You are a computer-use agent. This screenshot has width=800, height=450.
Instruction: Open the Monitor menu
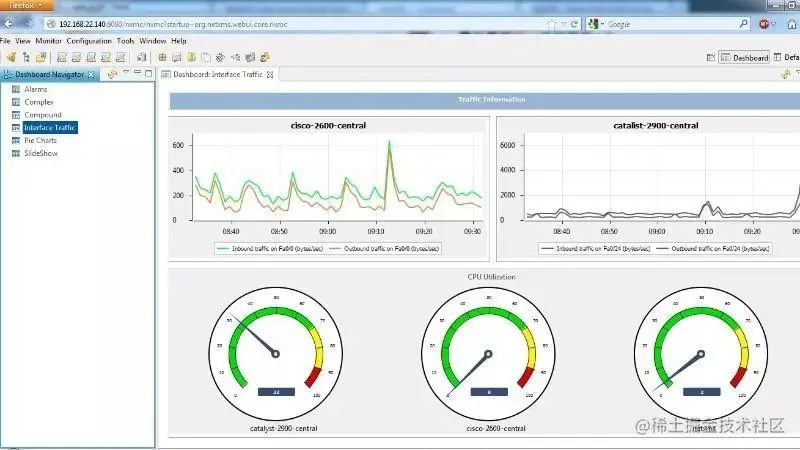point(49,41)
